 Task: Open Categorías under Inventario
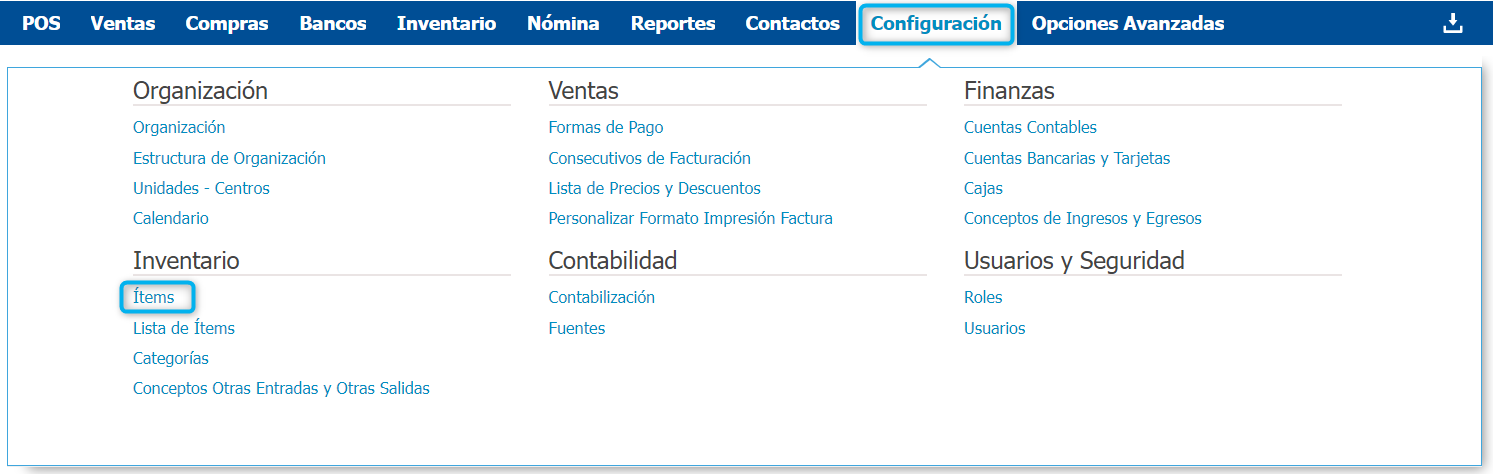click(x=171, y=358)
